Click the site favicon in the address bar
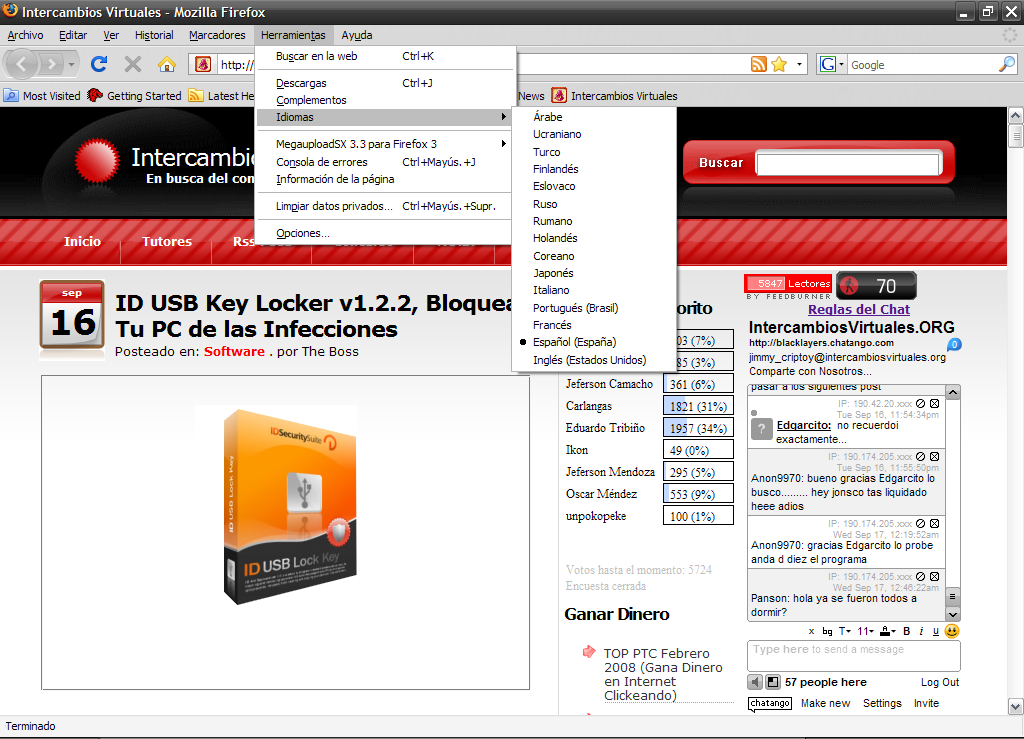The image size is (1024, 739). (x=203, y=64)
